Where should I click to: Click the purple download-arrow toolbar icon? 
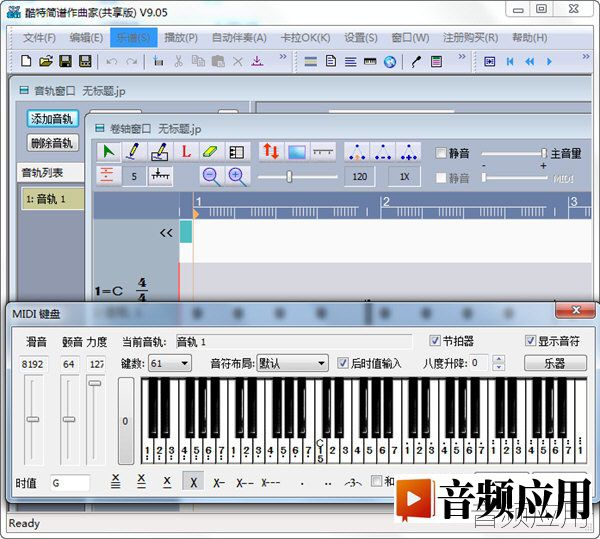pyautogui.click(x=257, y=61)
